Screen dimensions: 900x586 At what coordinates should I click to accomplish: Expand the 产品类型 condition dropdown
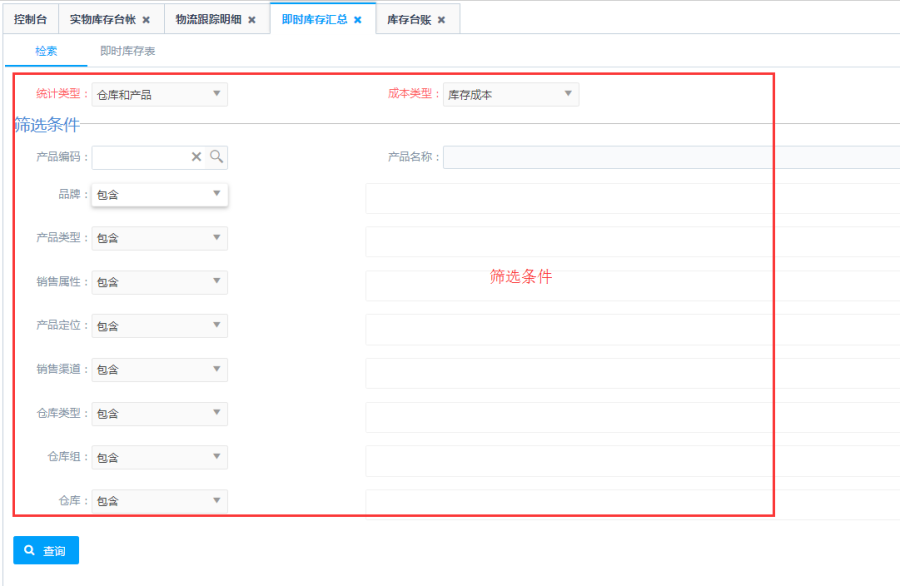coord(159,238)
